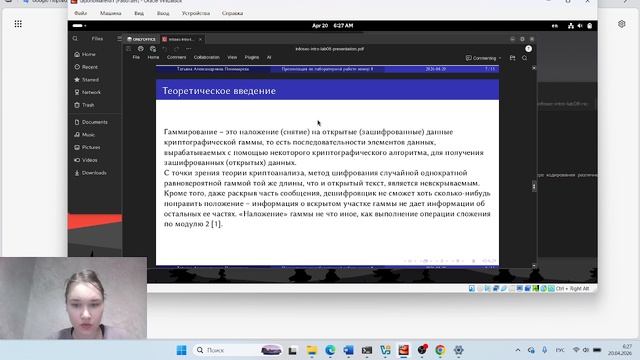Open the hamburger menu in Files window
This screenshot has width=640, height=360.
pos(119,39)
